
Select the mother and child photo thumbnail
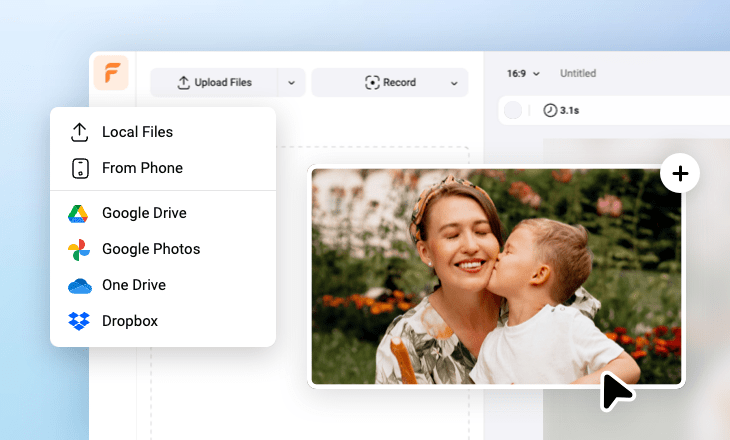click(x=496, y=277)
